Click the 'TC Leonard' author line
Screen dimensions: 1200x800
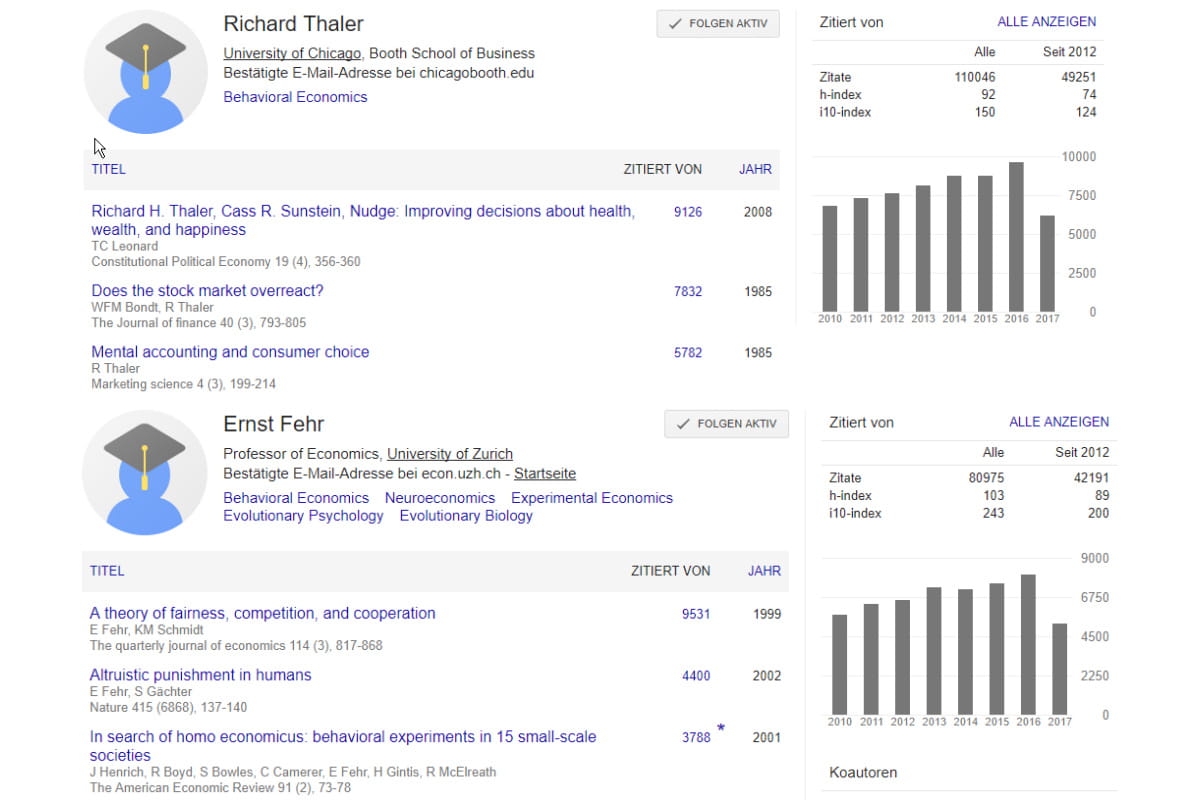(124, 246)
